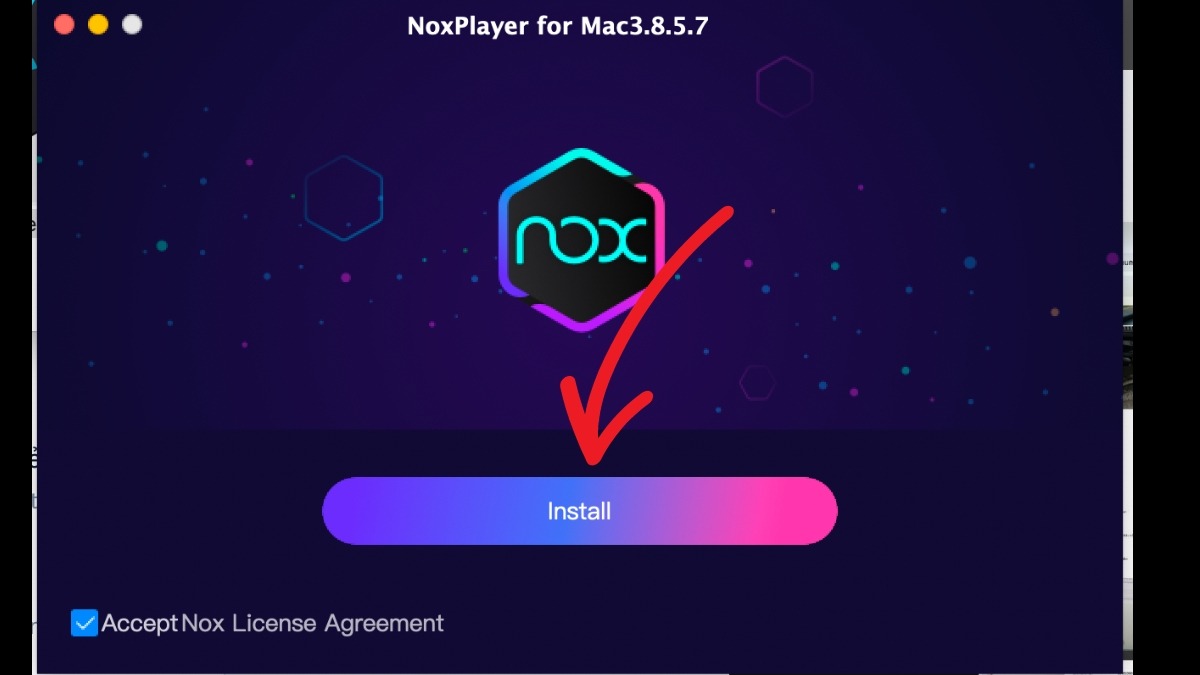Viewport: 1200px width, 675px height.
Task: Minimize the installer with the yellow button
Action: (98, 25)
